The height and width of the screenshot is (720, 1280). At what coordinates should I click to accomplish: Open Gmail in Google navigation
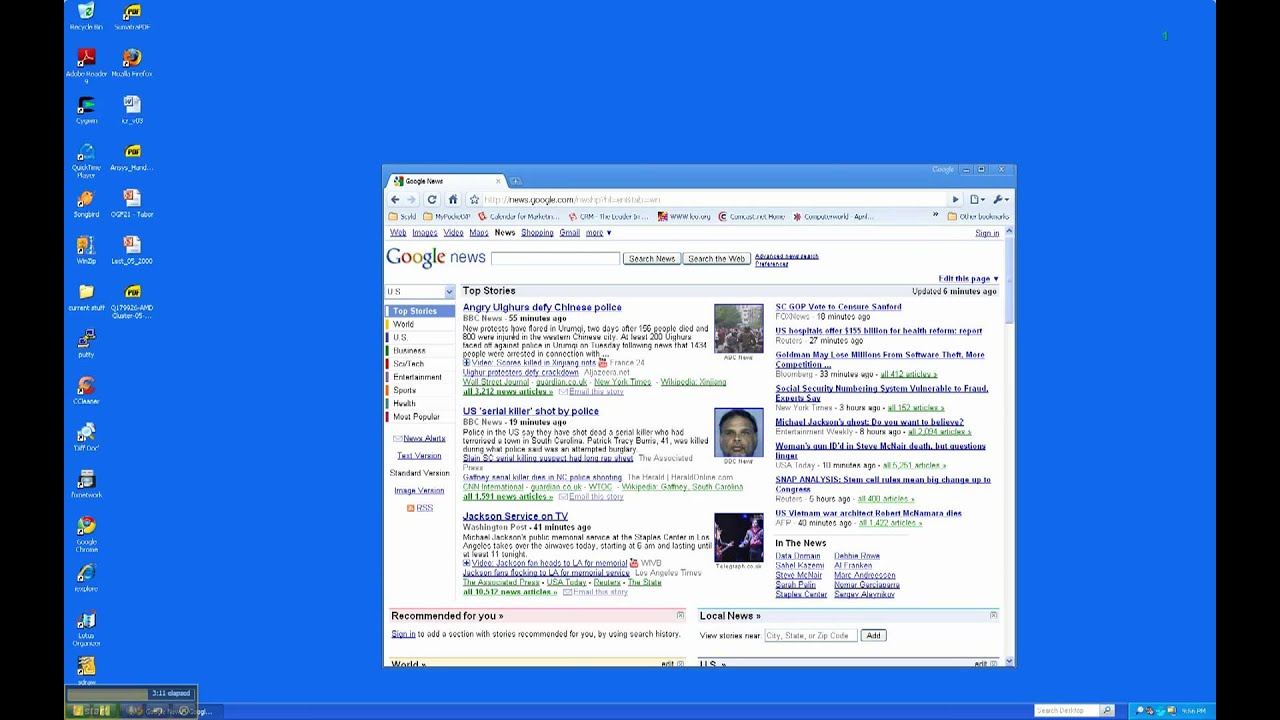569,233
